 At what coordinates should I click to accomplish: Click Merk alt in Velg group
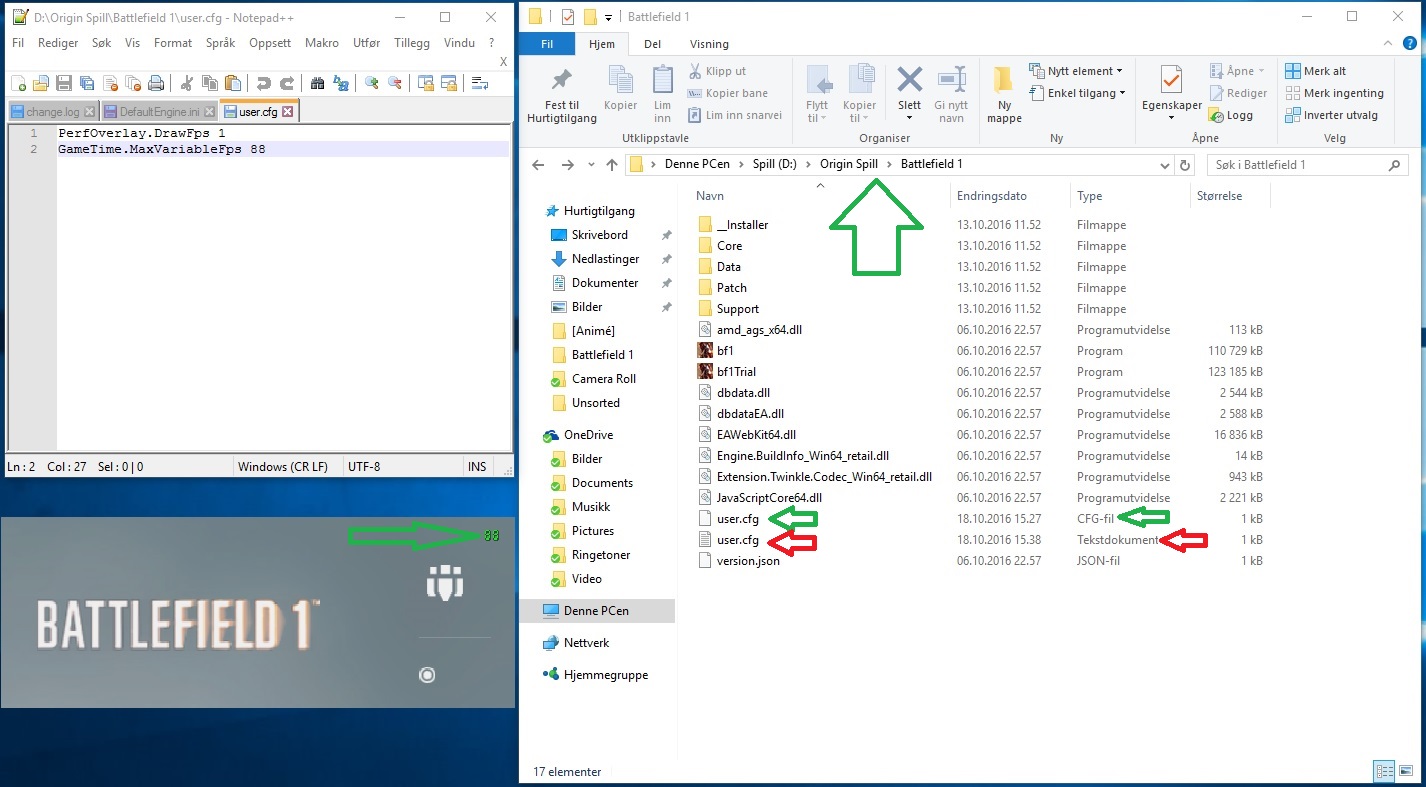tap(1316, 71)
